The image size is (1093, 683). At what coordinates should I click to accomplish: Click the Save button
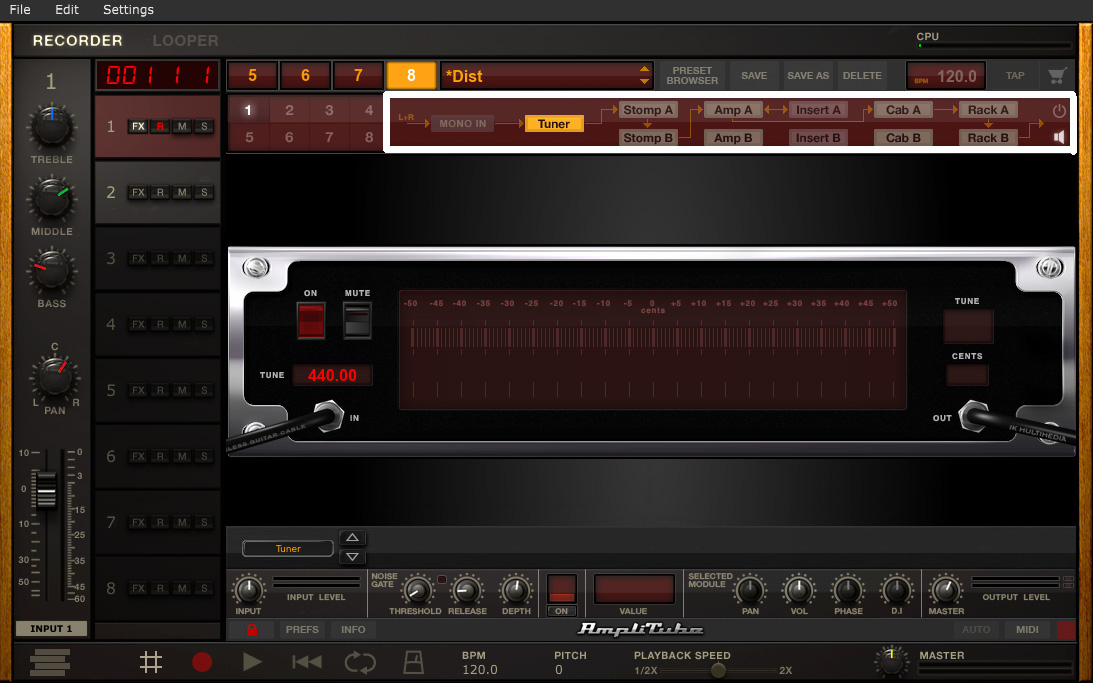[754, 75]
